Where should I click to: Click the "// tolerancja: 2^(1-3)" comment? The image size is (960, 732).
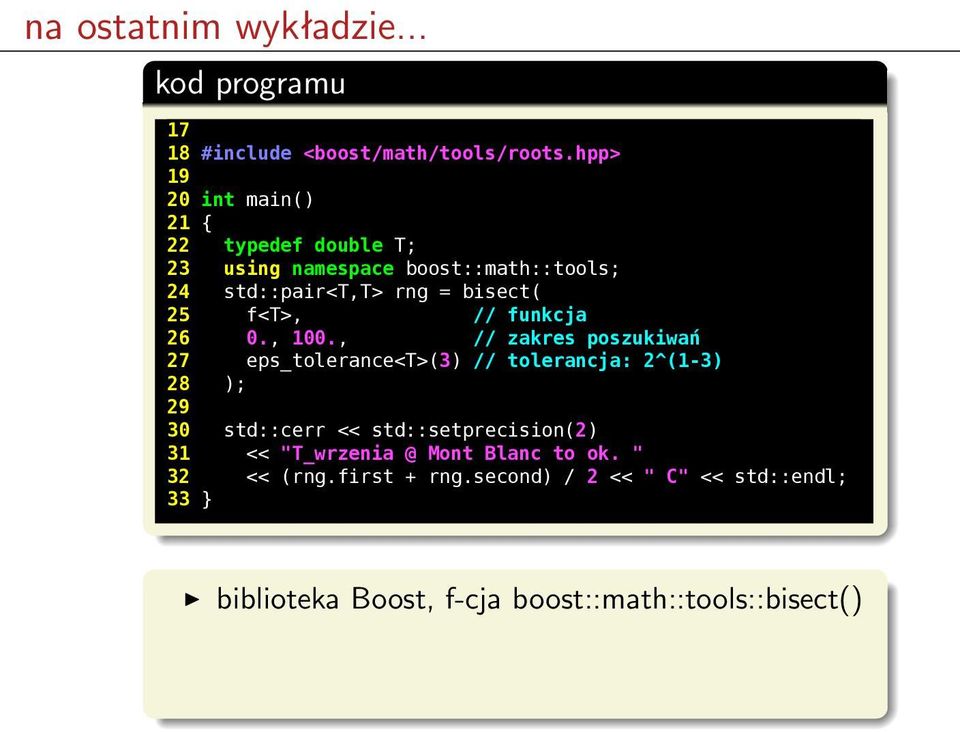598,360
